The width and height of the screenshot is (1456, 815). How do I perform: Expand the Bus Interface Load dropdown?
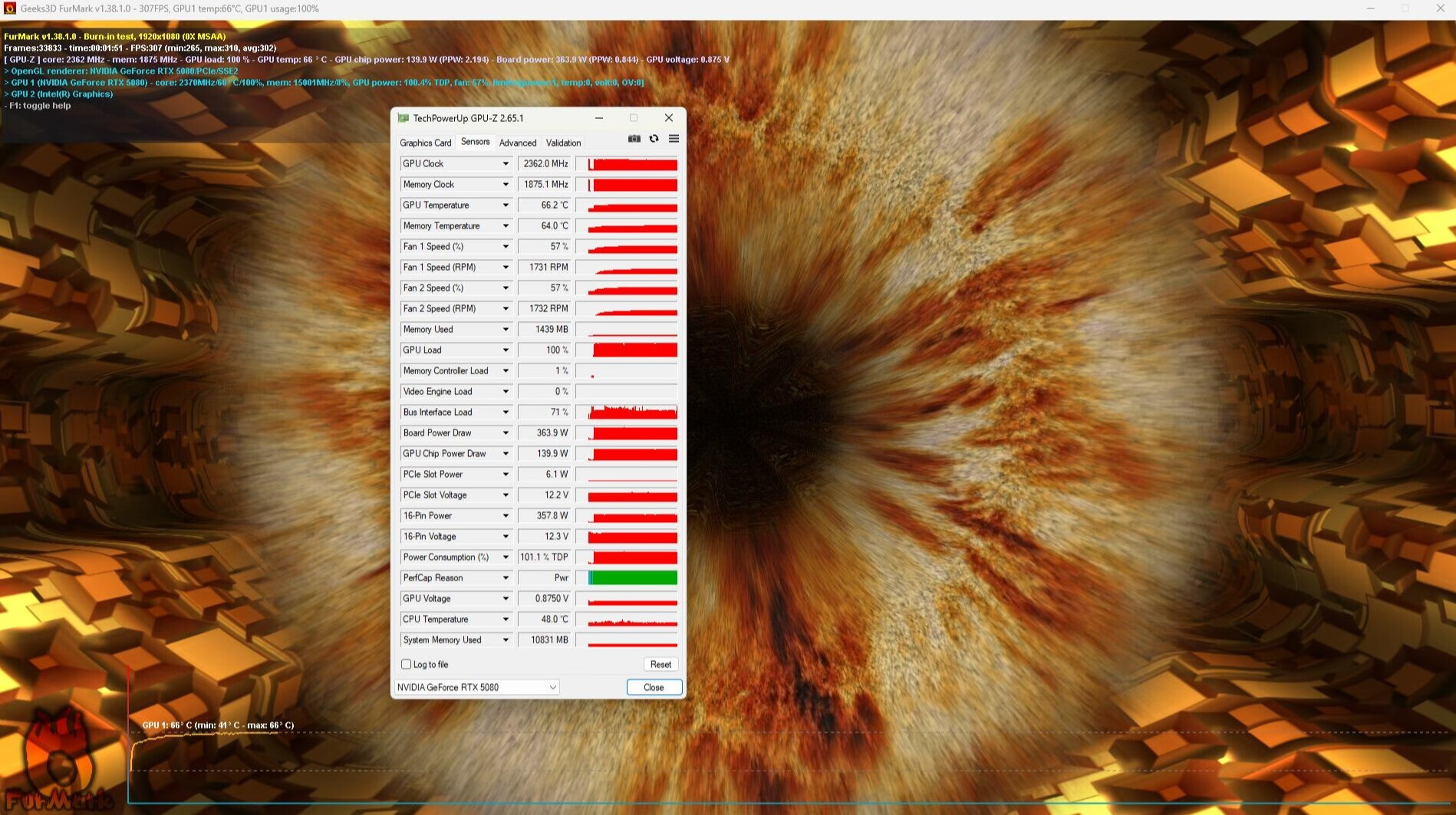point(506,412)
